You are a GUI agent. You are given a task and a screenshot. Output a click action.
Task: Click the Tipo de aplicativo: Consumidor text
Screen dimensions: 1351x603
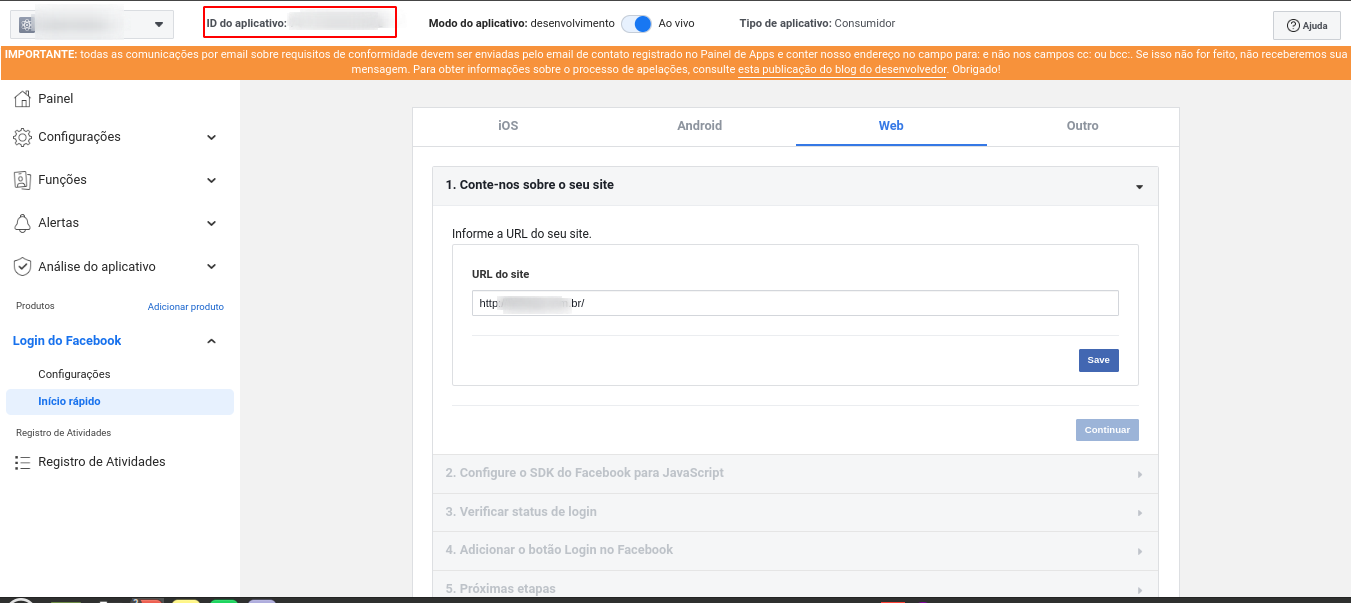[817, 23]
